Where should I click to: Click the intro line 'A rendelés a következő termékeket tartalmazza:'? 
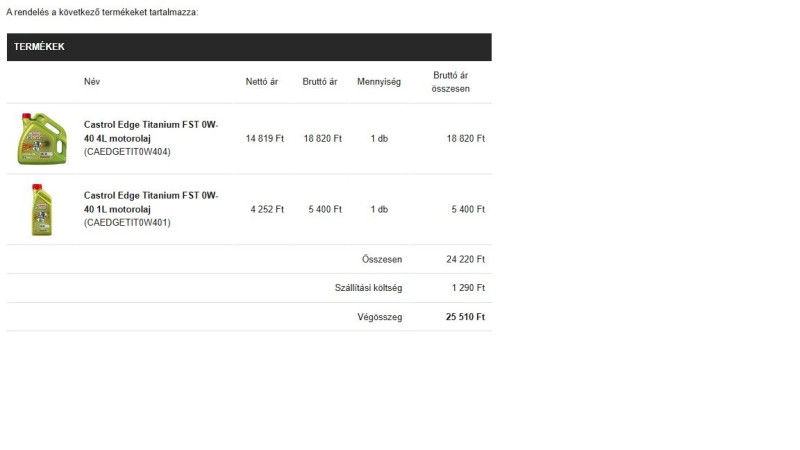[x=102, y=12]
